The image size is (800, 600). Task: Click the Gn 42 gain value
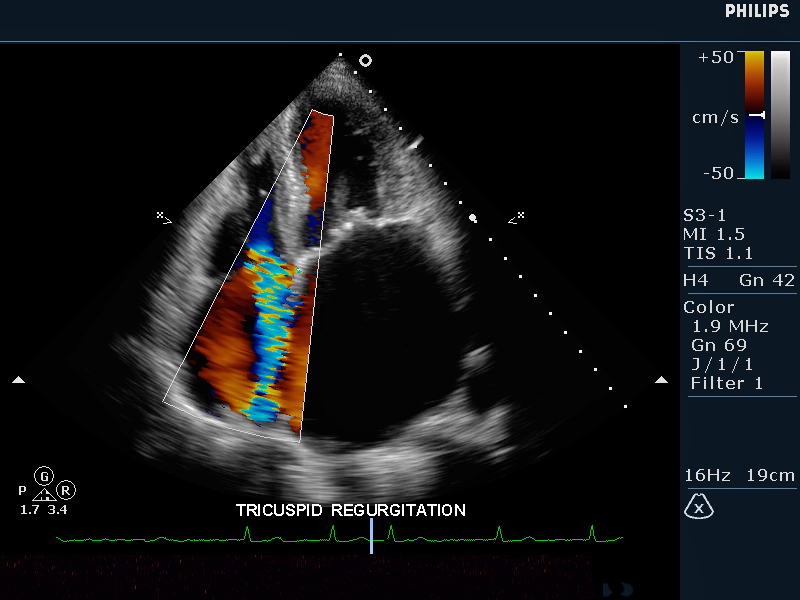(767, 280)
